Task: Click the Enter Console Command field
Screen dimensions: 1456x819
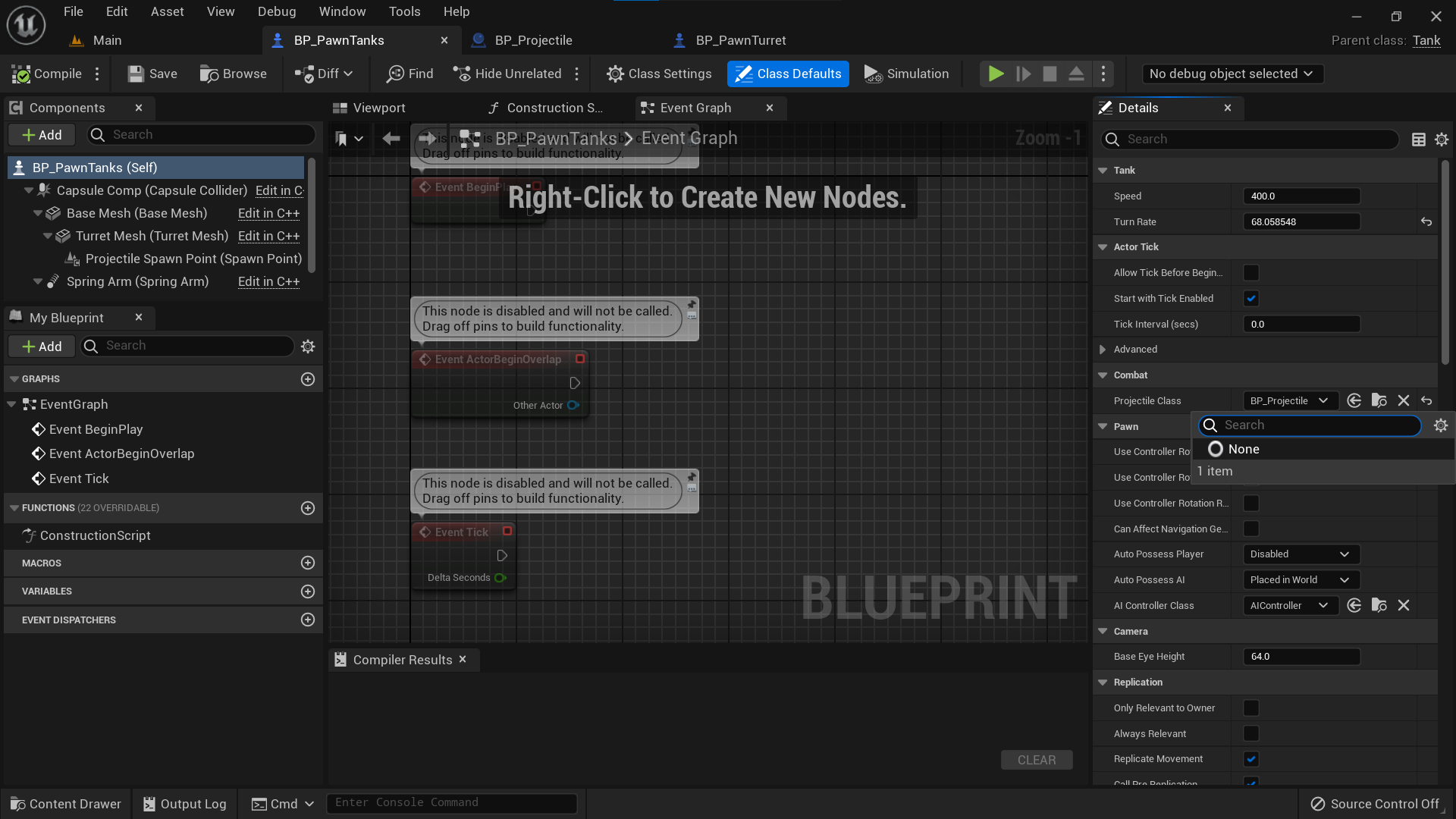Action: pos(451,802)
